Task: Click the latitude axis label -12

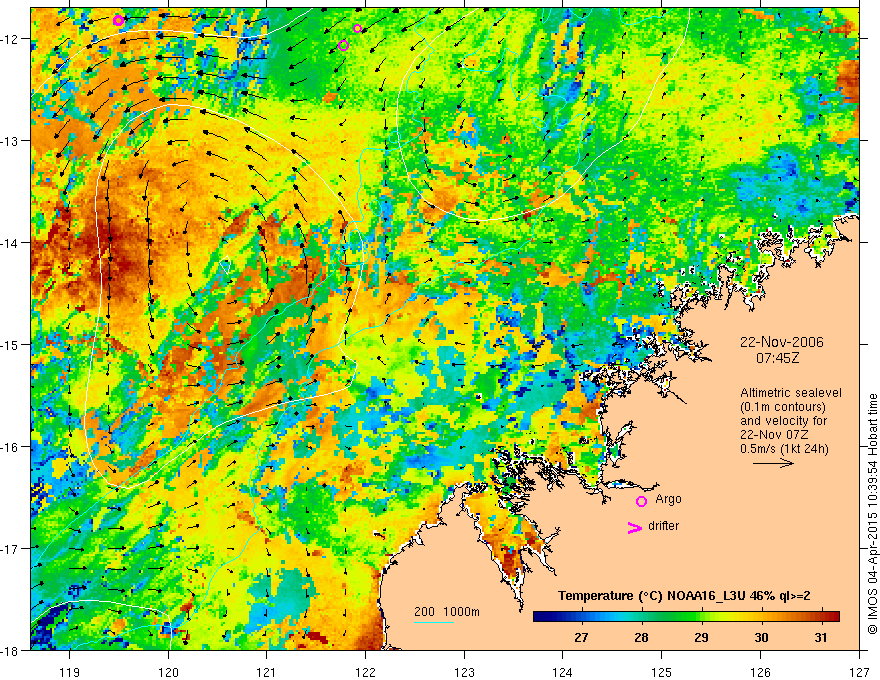Action: (x=10, y=39)
